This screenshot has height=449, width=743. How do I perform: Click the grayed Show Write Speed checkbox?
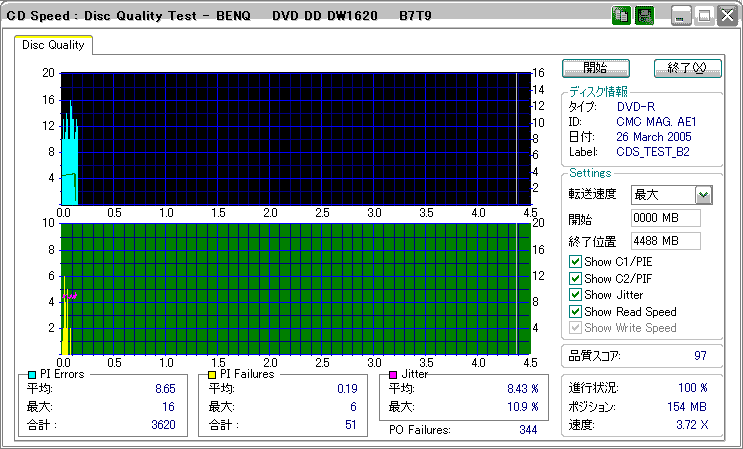575,328
